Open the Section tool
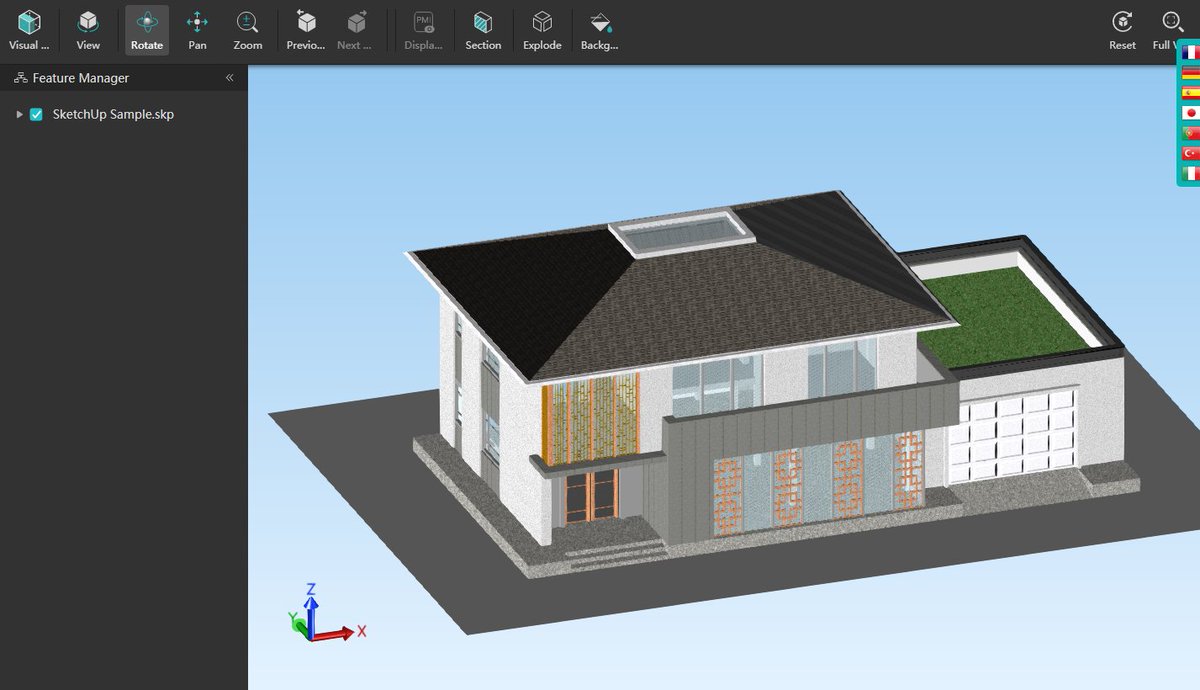 tap(483, 30)
